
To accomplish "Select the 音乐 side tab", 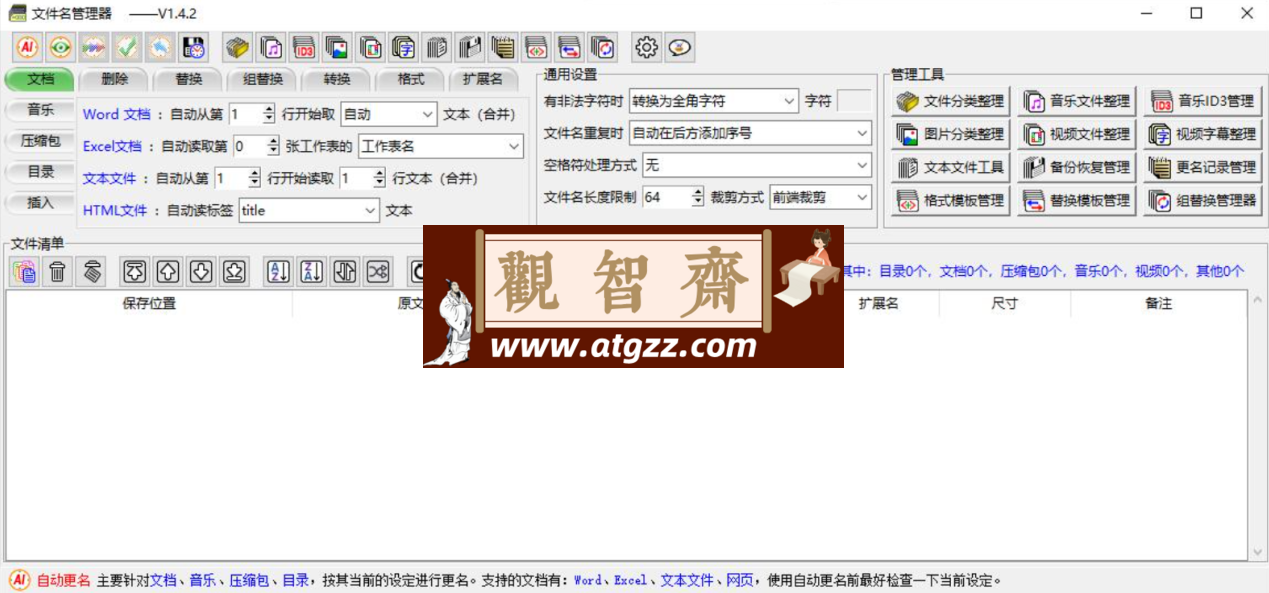I will point(40,110).
